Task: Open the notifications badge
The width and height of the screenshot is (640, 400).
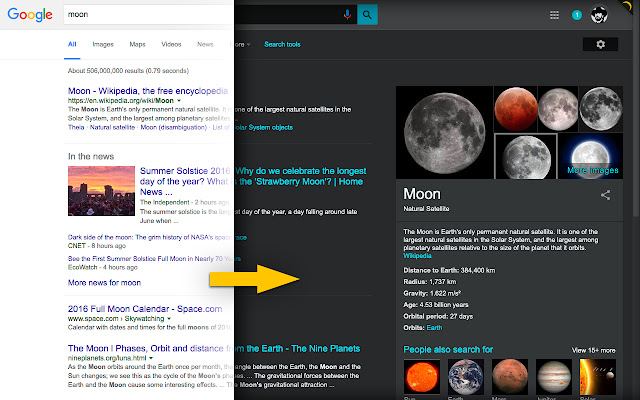Action: (x=577, y=15)
